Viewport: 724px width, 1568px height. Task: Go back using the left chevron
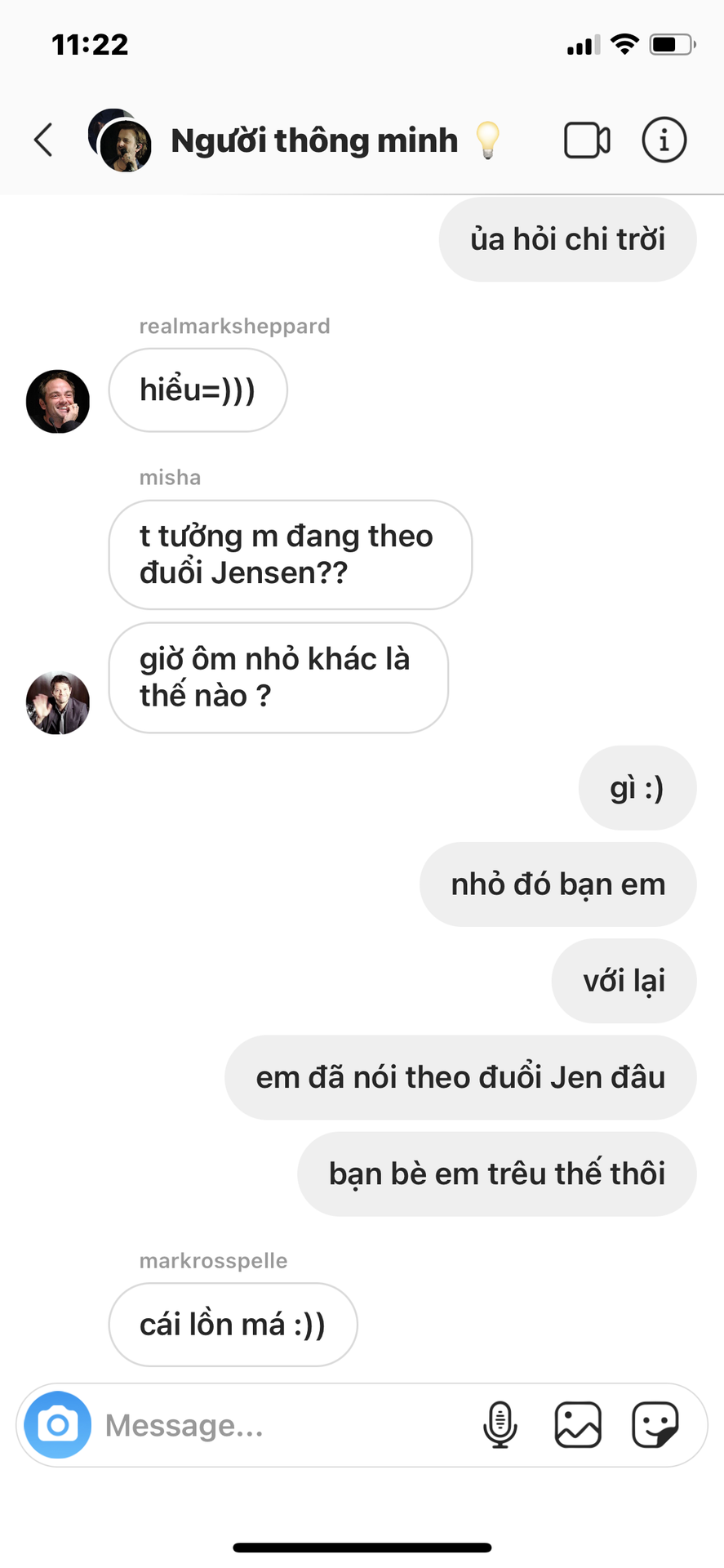[x=44, y=140]
